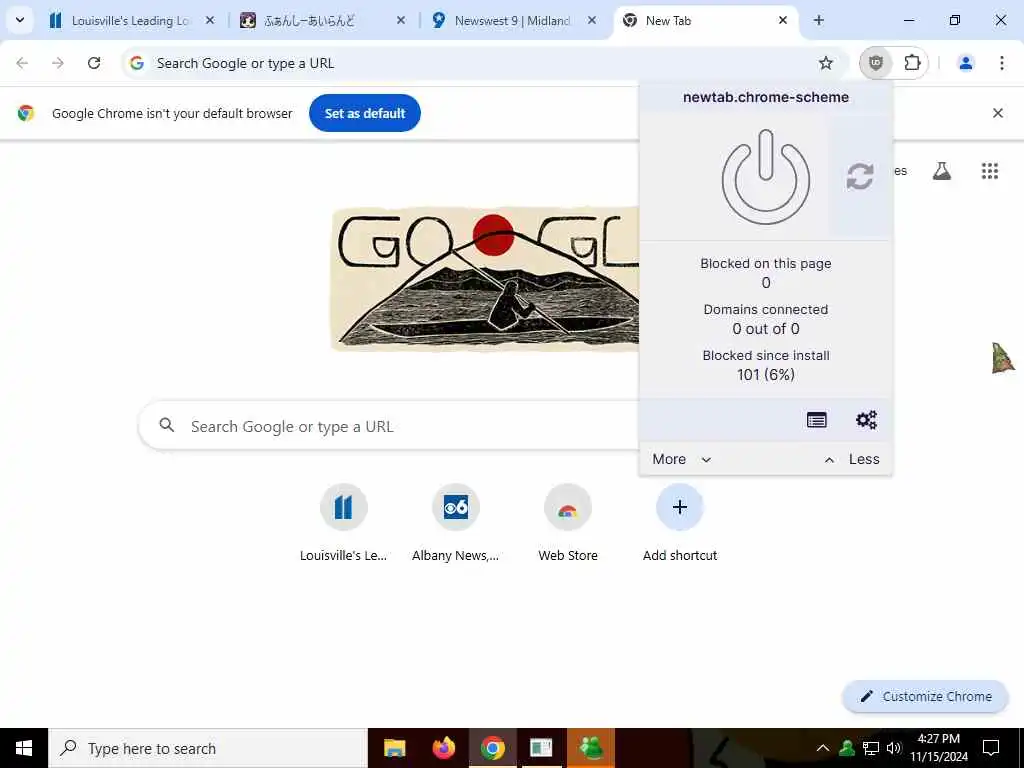Open Windows notification center
The image size is (1024, 768).
click(x=991, y=748)
